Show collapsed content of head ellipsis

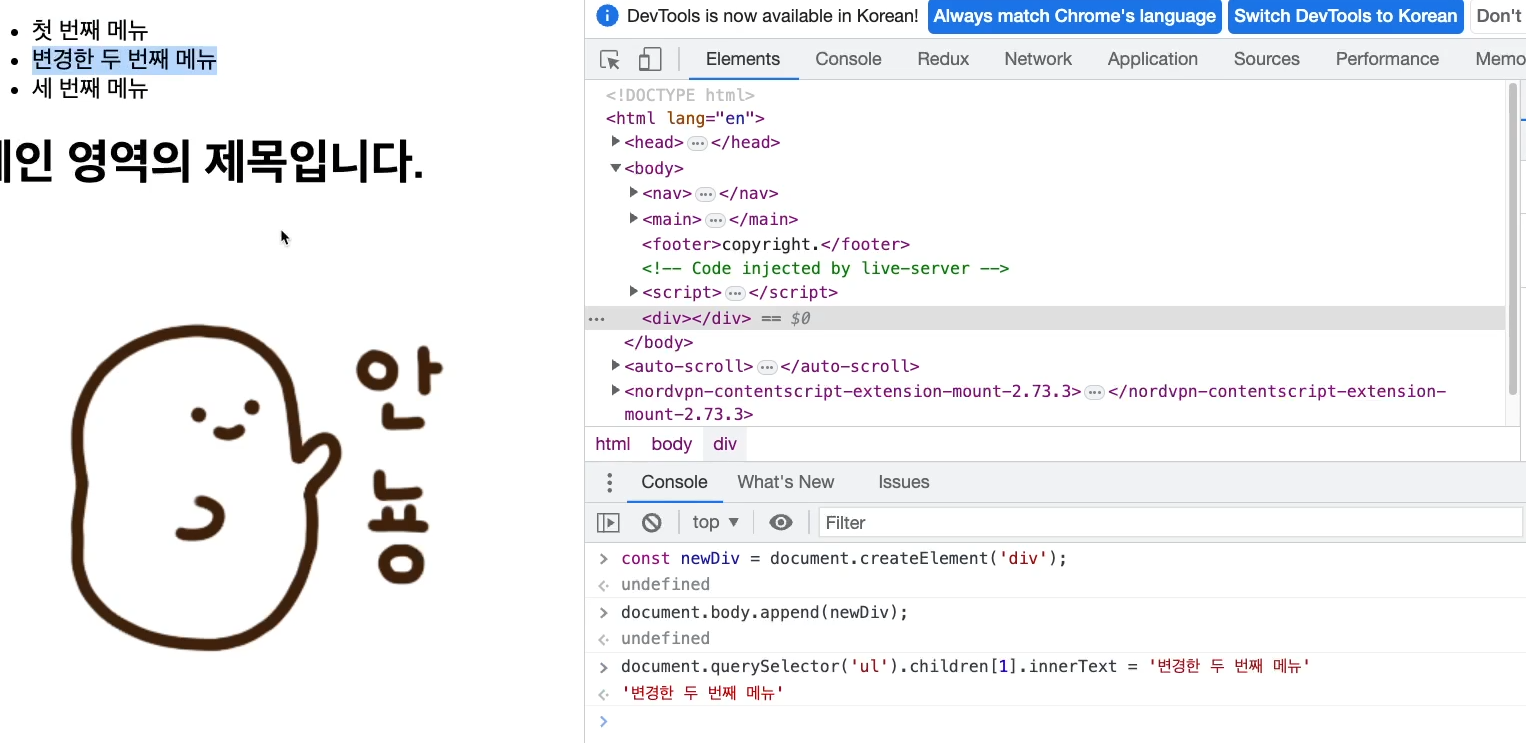tap(697, 143)
